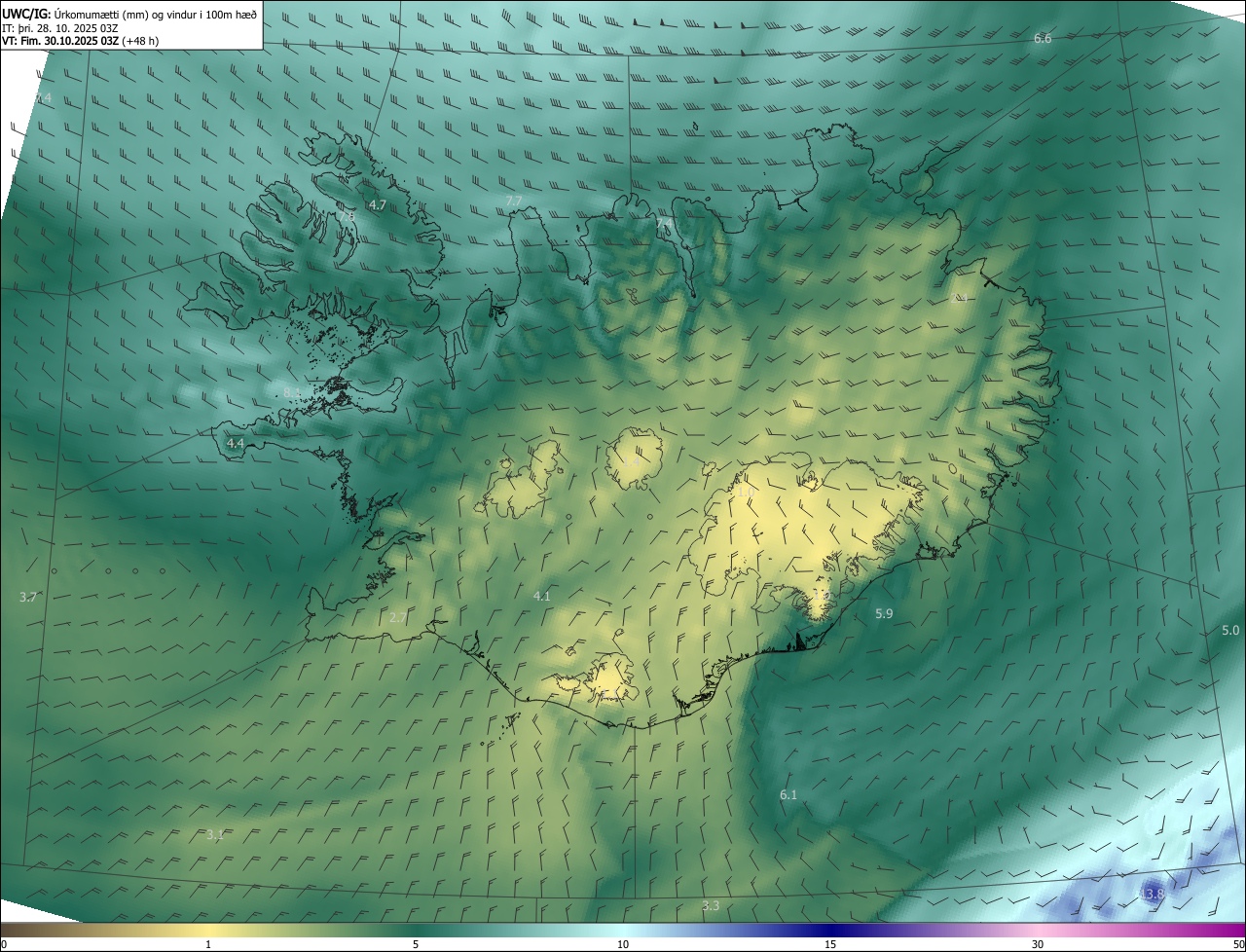1246x952 pixels.
Task: Click the color scale tick label 15
Action: (830, 944)
